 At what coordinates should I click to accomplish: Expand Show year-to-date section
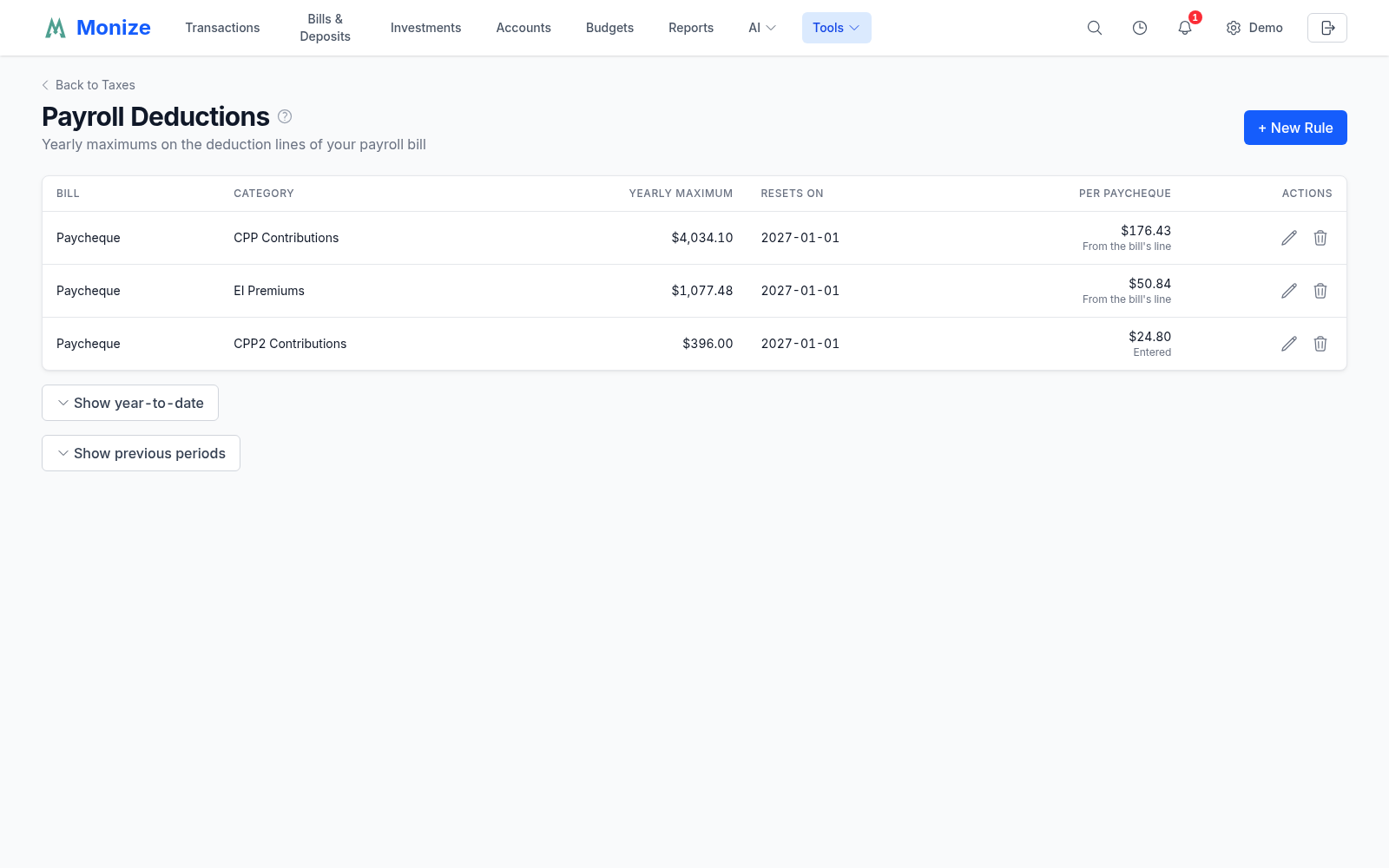tap(130, 403)
